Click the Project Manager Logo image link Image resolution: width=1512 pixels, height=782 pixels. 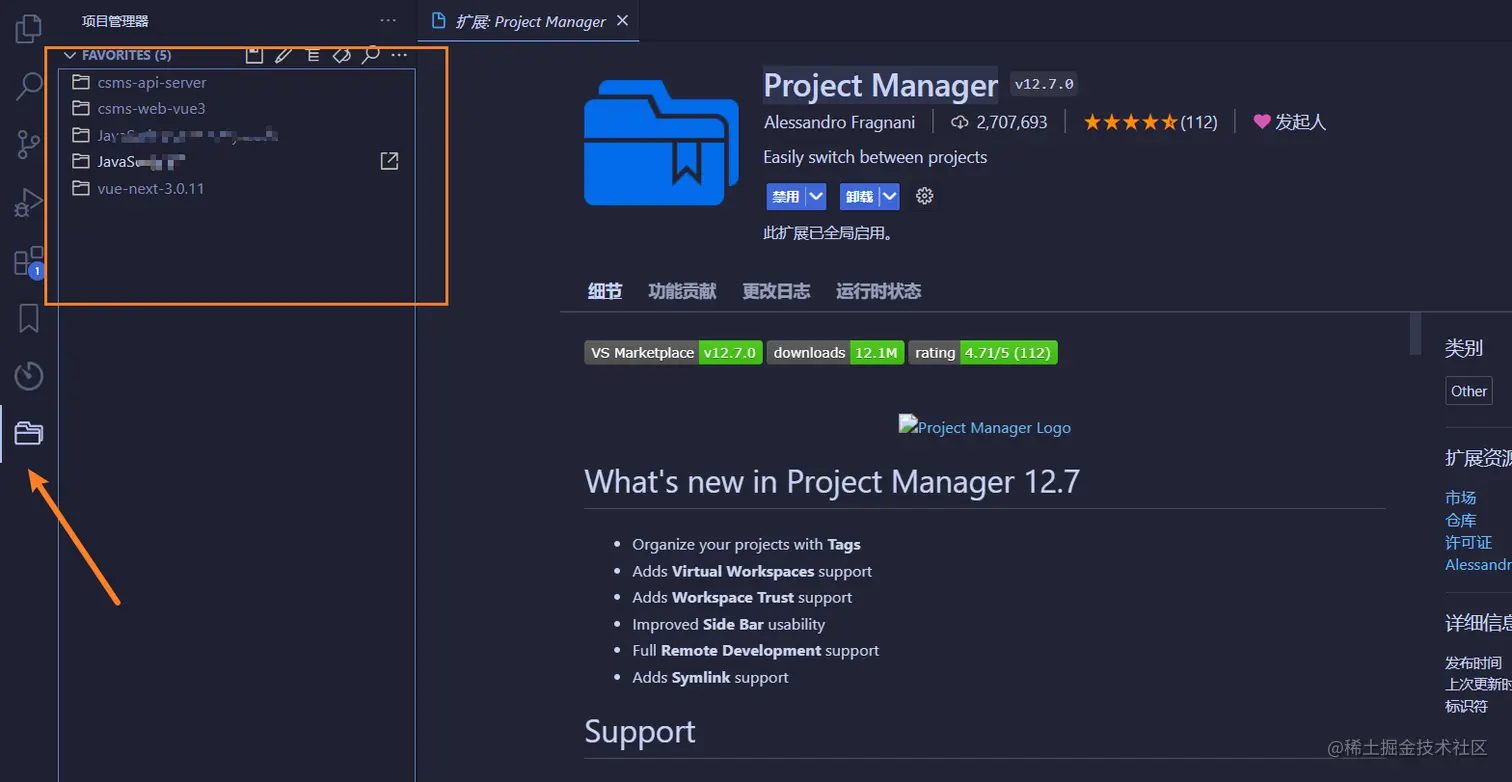[985, 427]
